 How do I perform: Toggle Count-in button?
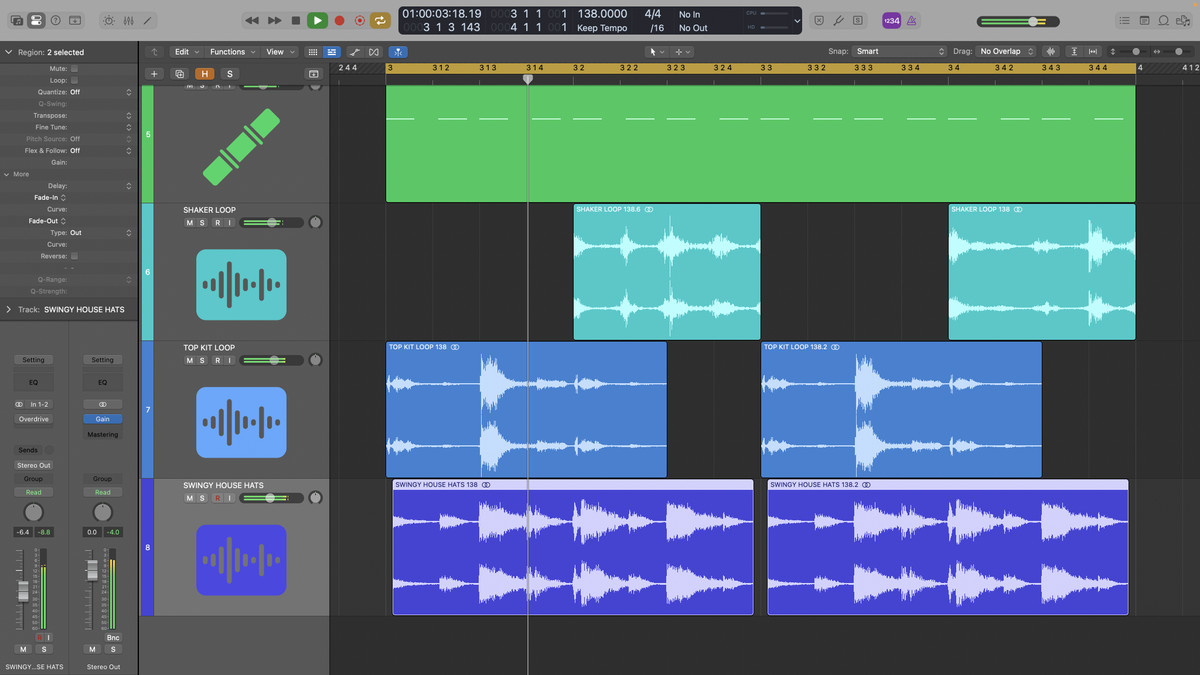891,20
